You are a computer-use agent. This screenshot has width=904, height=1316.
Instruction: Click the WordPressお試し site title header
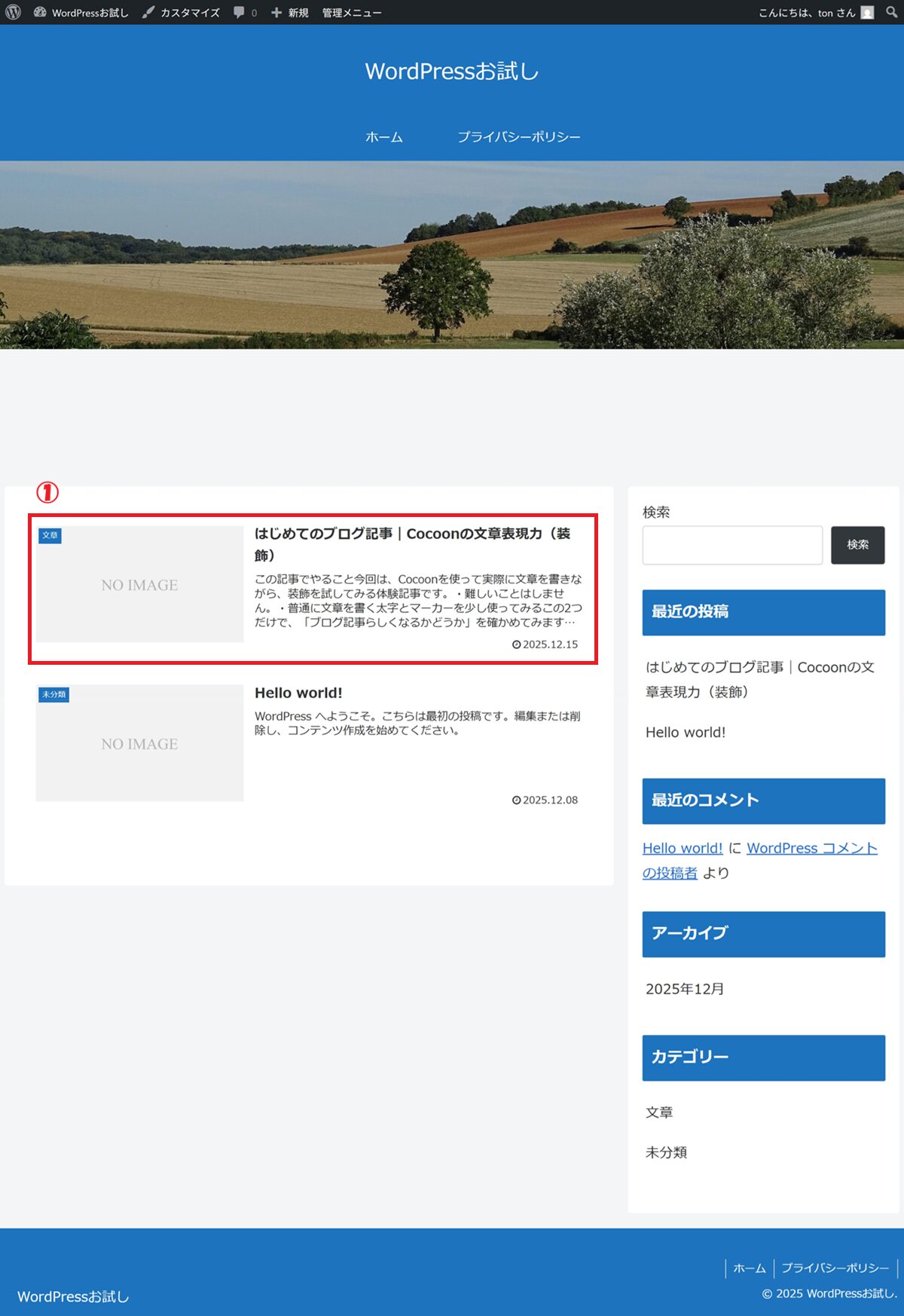click(x=451, y=72)
